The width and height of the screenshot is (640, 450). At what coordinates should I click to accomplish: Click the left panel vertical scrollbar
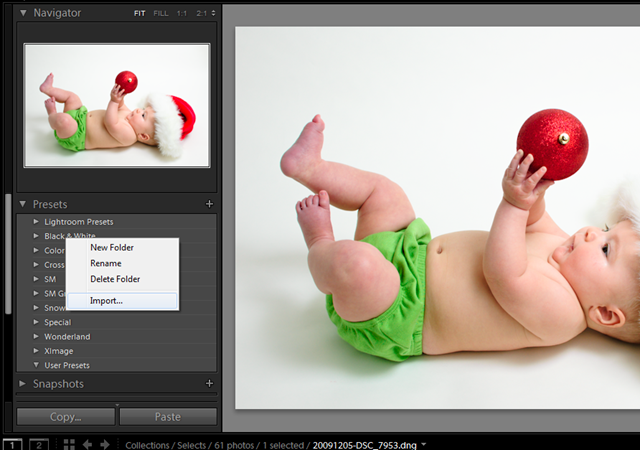click(x=8, y=254)
